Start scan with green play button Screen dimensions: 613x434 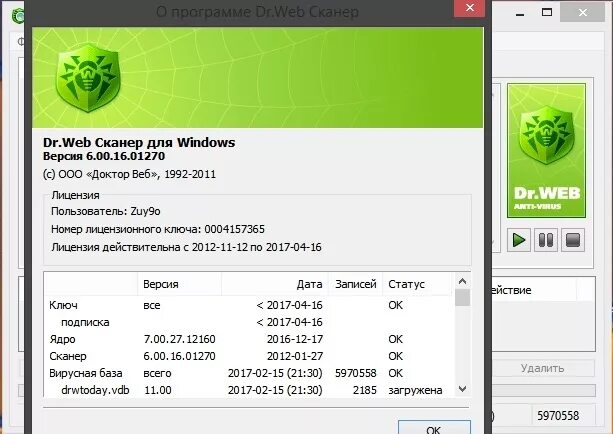(x=519, y=240)
